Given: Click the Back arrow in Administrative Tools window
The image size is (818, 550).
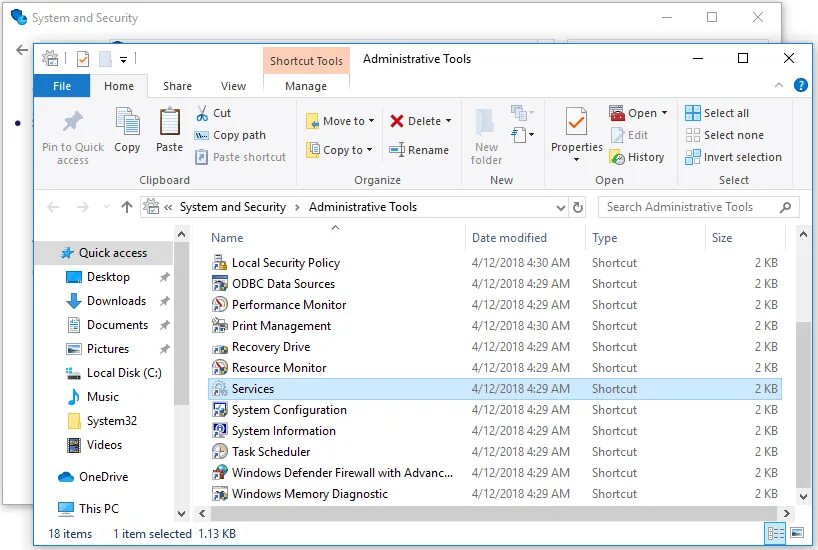Looking at the screenshot, I should (x=53, y=207).
